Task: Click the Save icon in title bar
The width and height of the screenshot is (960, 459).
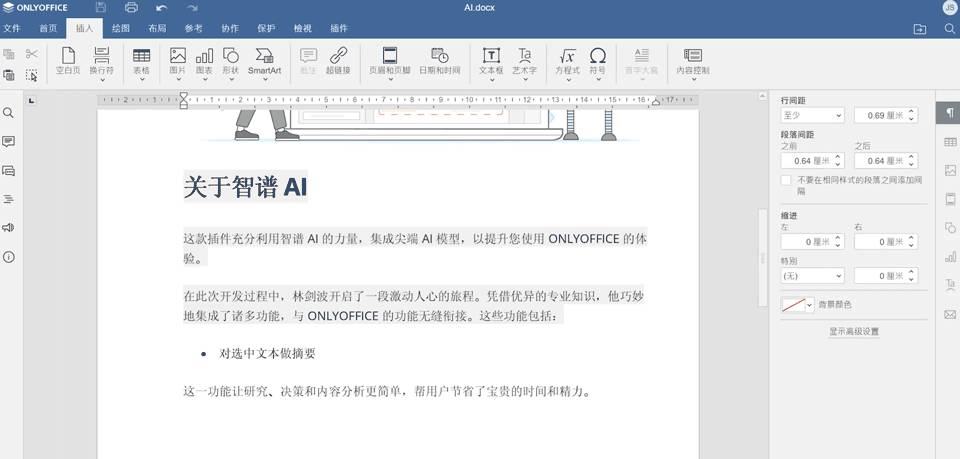Action: (x=101, y=8)
